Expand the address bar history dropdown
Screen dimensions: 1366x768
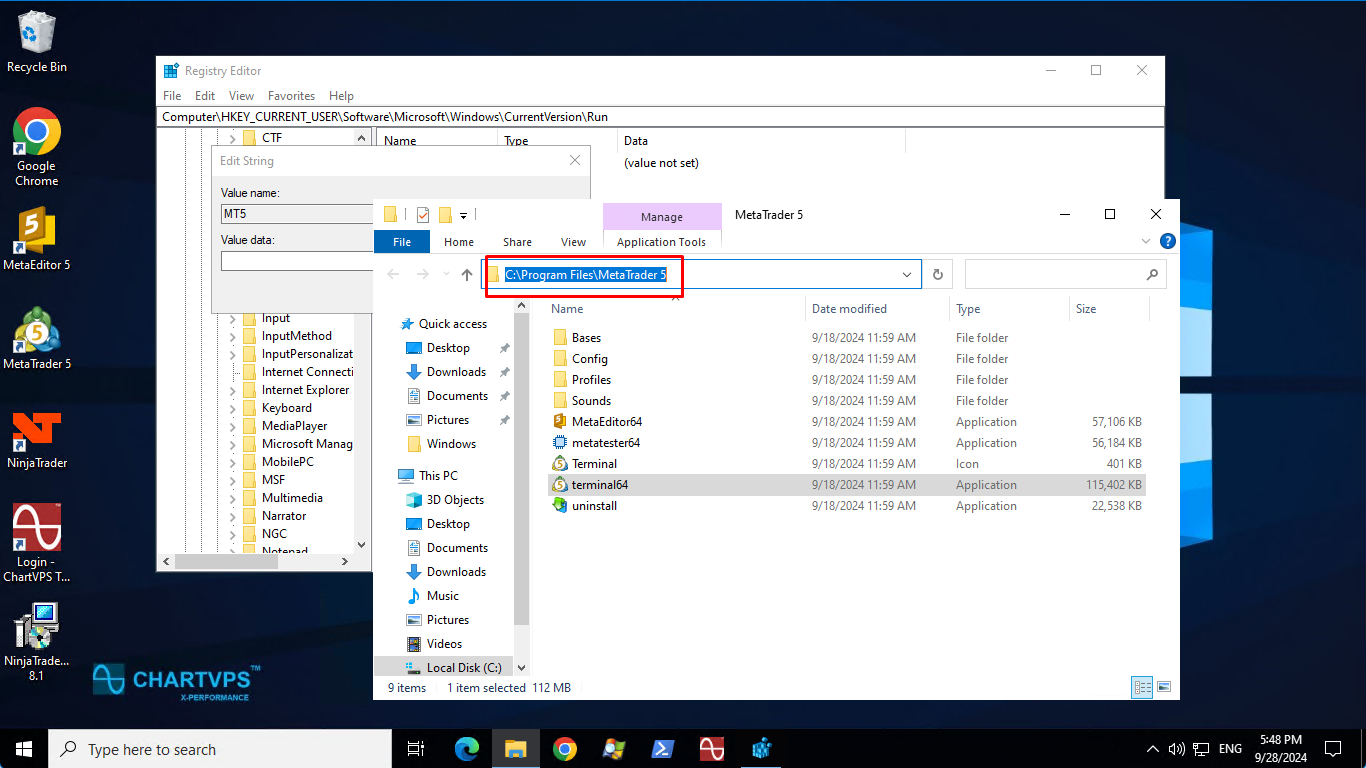pos(907,274)
